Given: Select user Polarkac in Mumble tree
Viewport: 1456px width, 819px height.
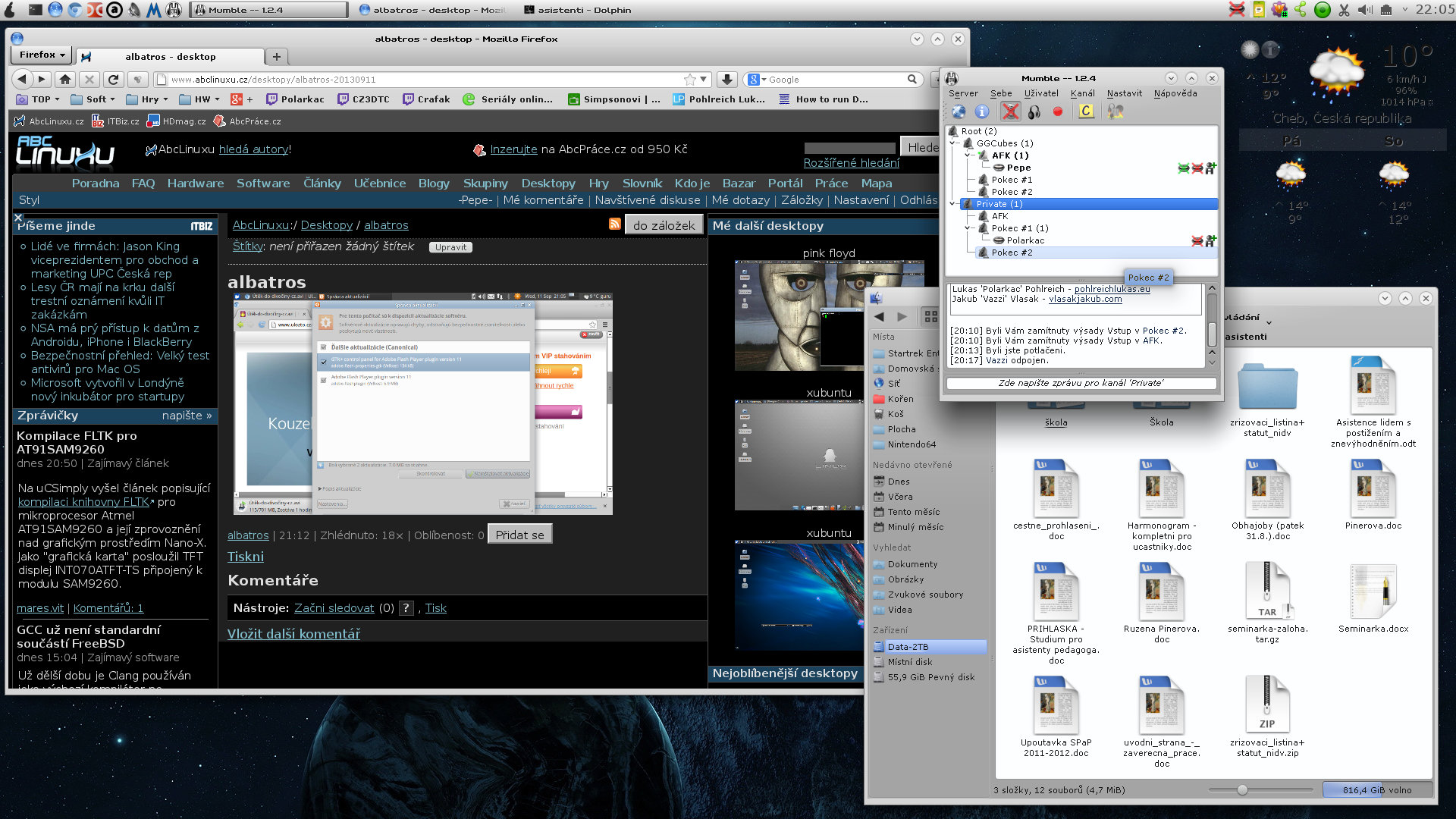Looking at the screenshot, I should 1025,240.
